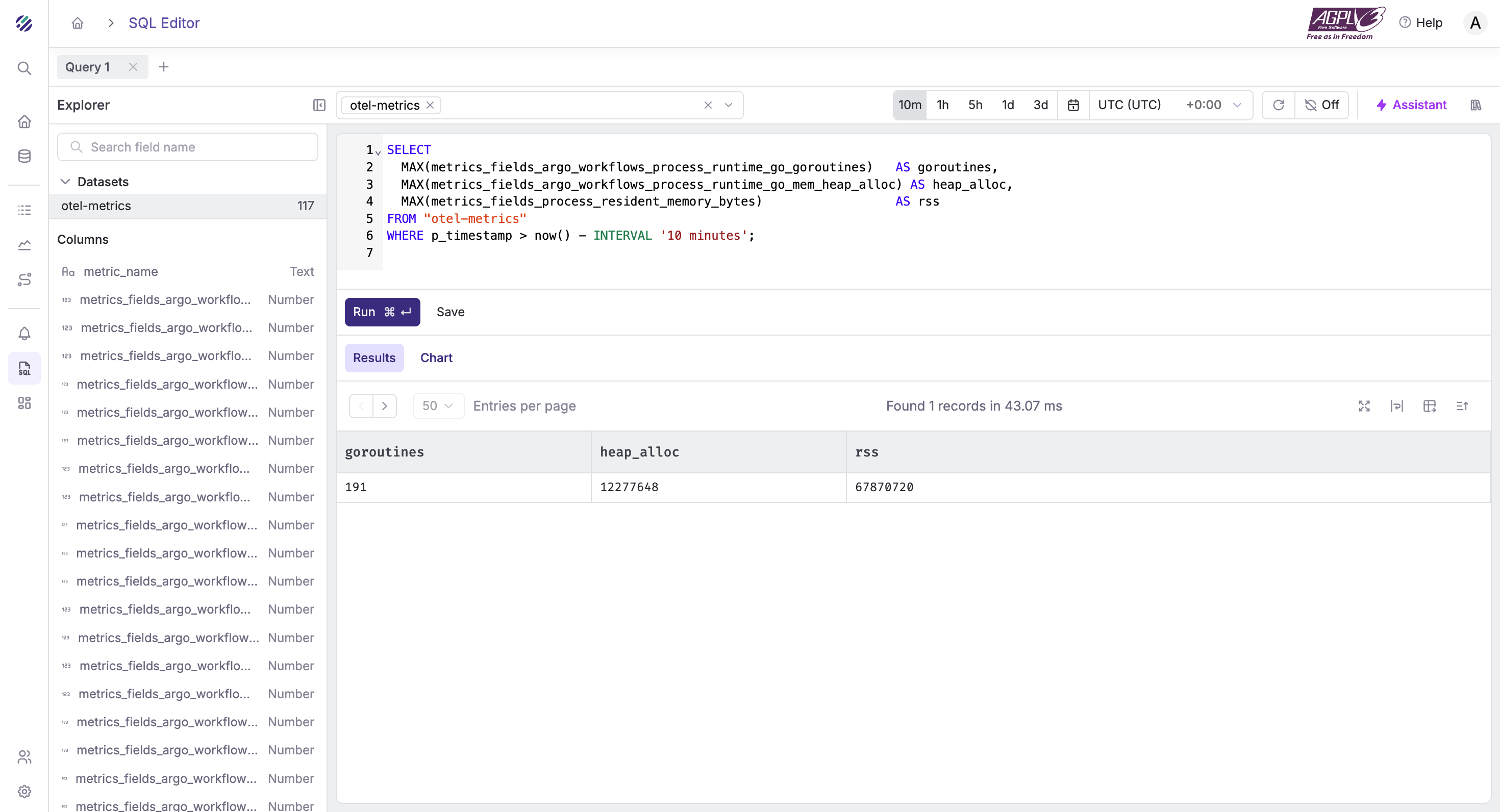Select the 1h time range
This screenshot has width=1500, height=812.
pyautogui.click(x=942, y=105)
